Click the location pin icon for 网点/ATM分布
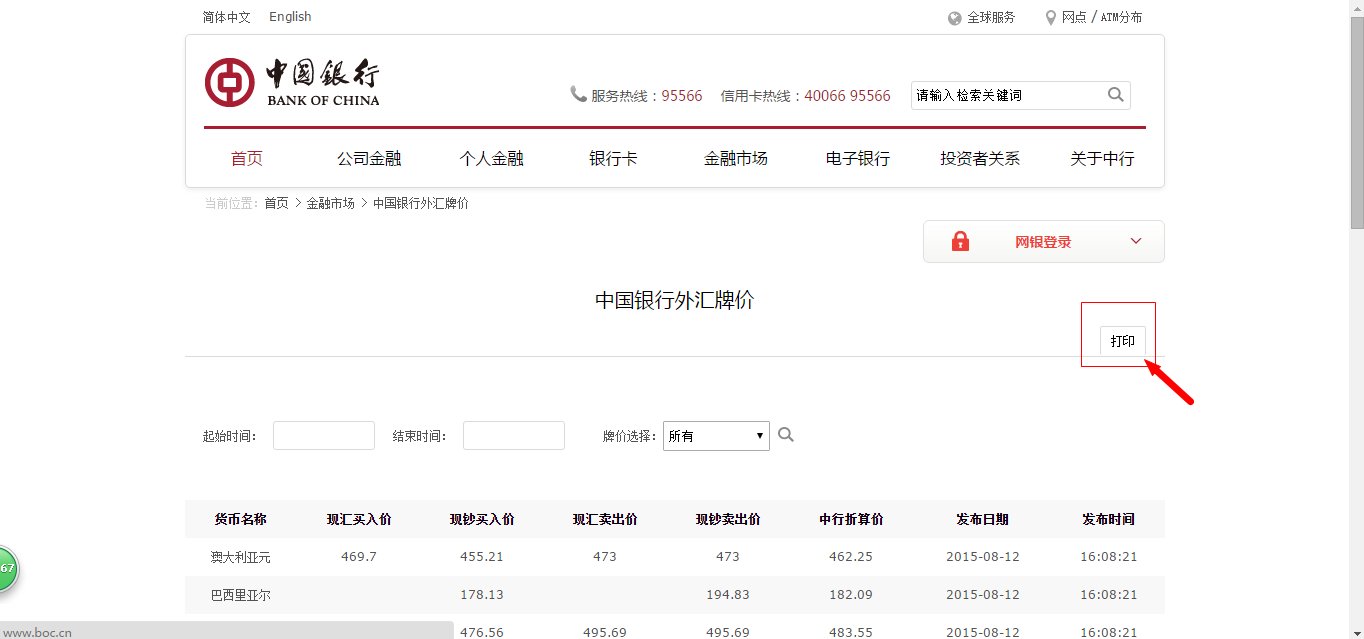 [1050, 17]
